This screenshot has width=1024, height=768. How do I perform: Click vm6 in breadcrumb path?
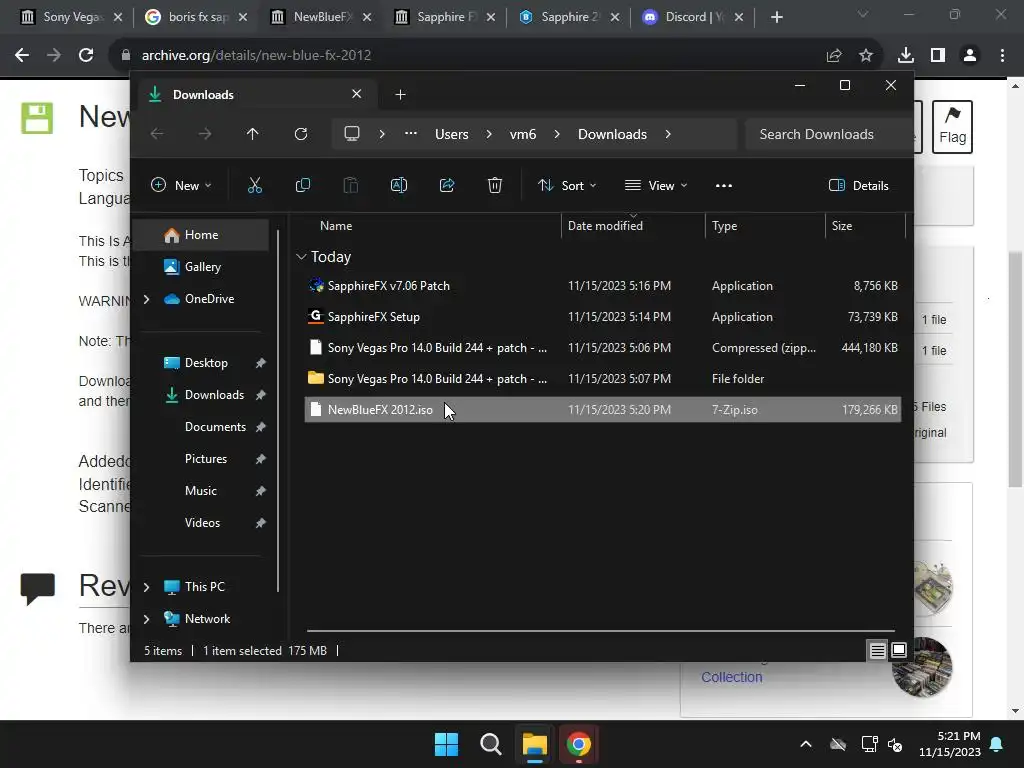[522, 134]
